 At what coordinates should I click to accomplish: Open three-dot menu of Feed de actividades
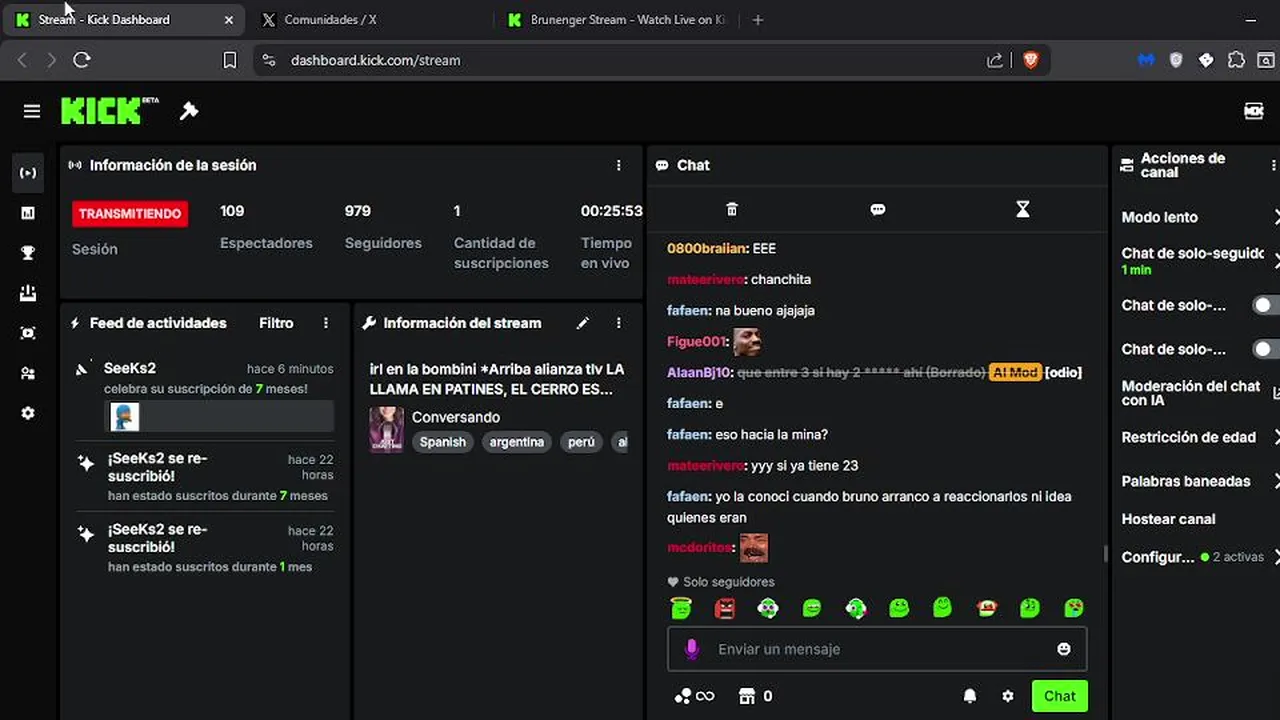click(325, 323)
